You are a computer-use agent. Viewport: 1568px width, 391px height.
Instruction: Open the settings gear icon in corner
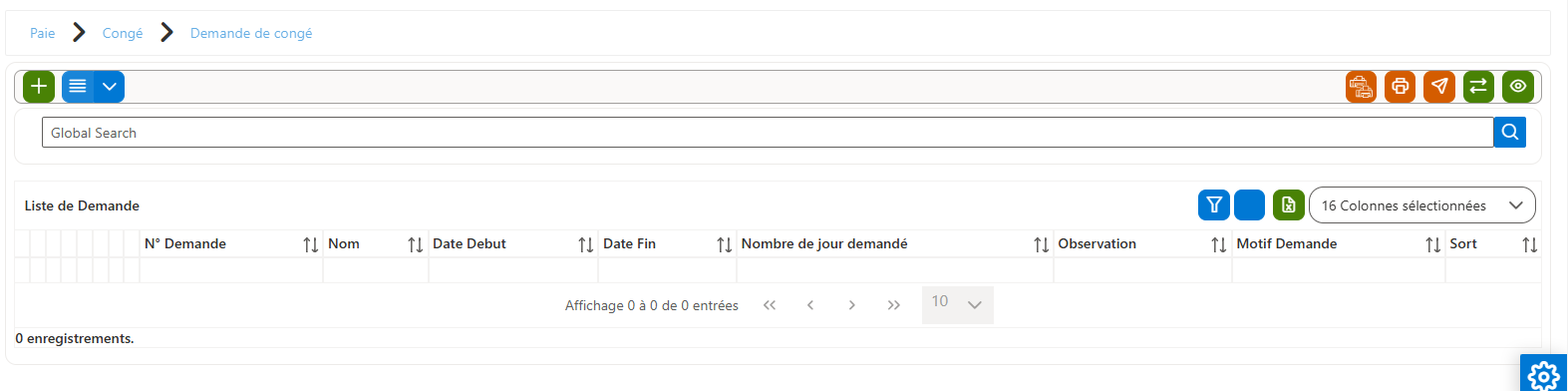tap(1543, 375)
